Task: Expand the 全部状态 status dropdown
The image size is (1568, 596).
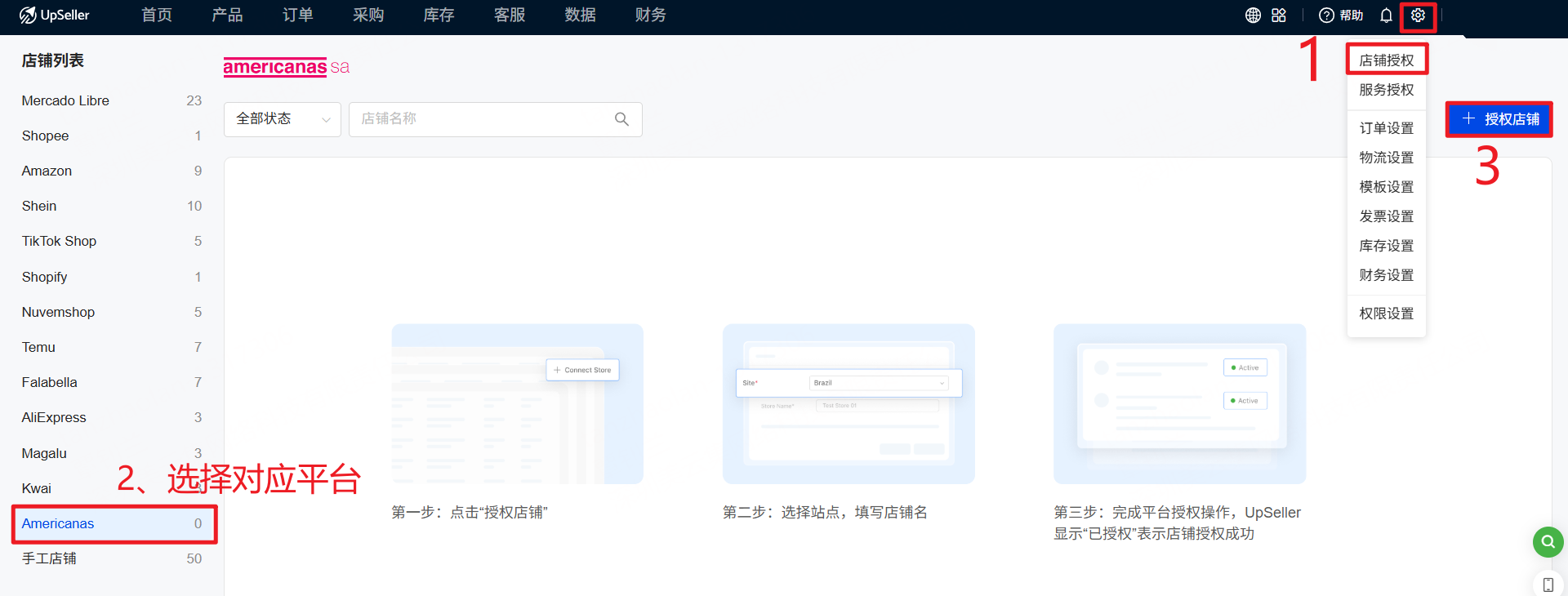Action: click(x=282, y=119)
